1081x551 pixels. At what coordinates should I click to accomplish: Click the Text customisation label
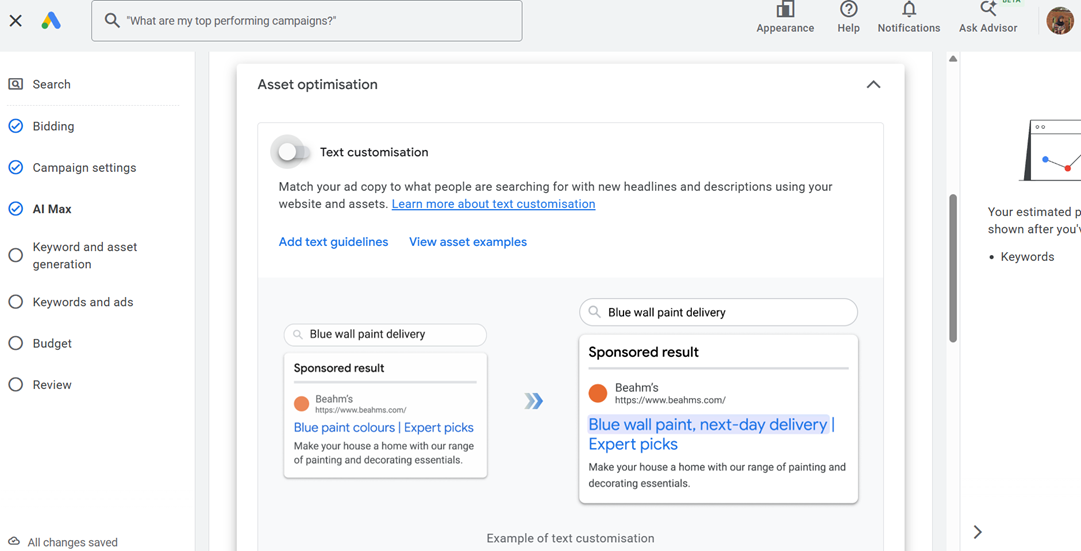(374, 152)
